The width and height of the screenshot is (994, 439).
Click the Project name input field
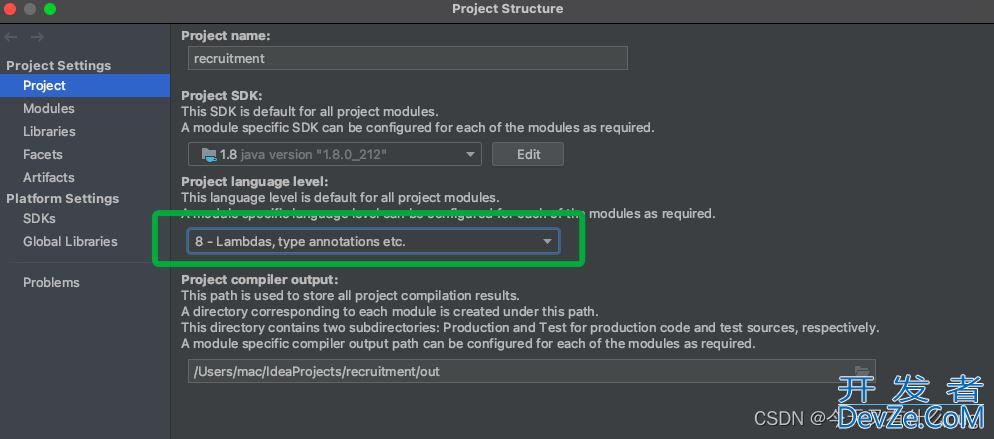(408, 58)
